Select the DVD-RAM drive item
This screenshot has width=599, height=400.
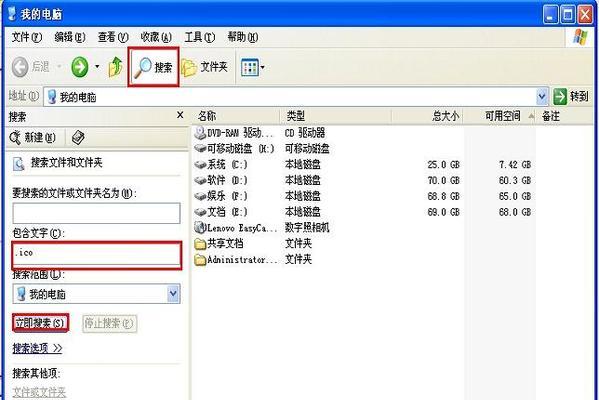tap(235, 133)
